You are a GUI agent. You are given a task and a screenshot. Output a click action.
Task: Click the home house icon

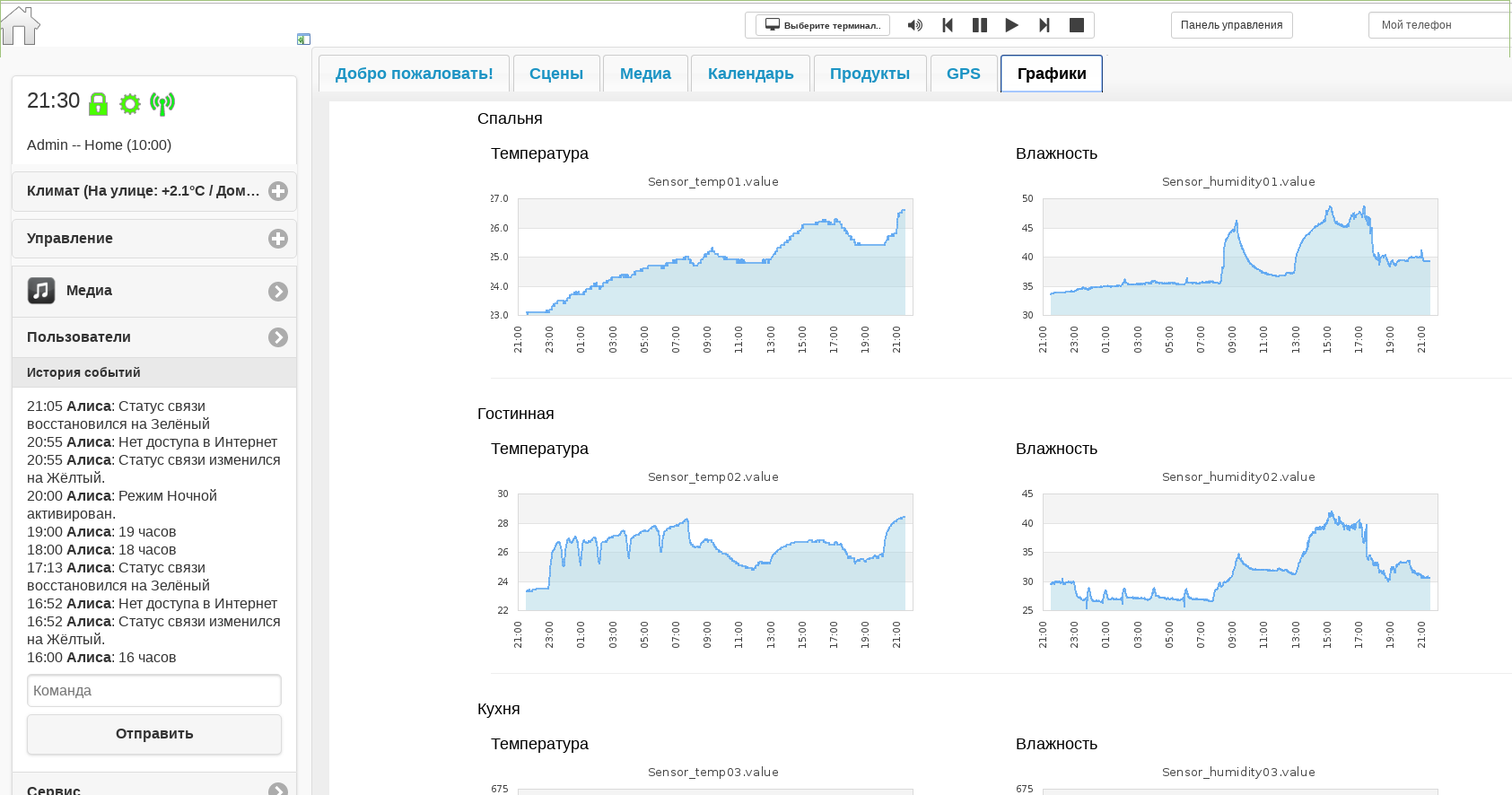coord(20,25)
